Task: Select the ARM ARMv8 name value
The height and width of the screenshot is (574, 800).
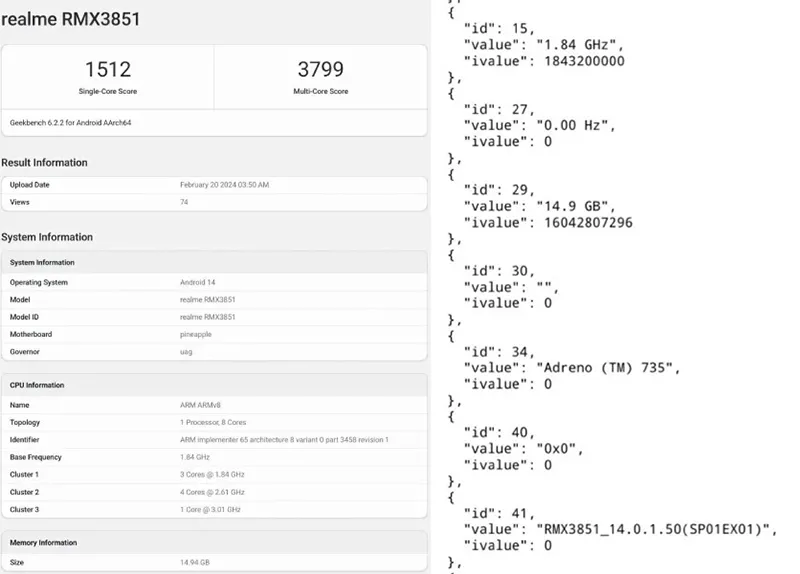Action: [201, 405]
